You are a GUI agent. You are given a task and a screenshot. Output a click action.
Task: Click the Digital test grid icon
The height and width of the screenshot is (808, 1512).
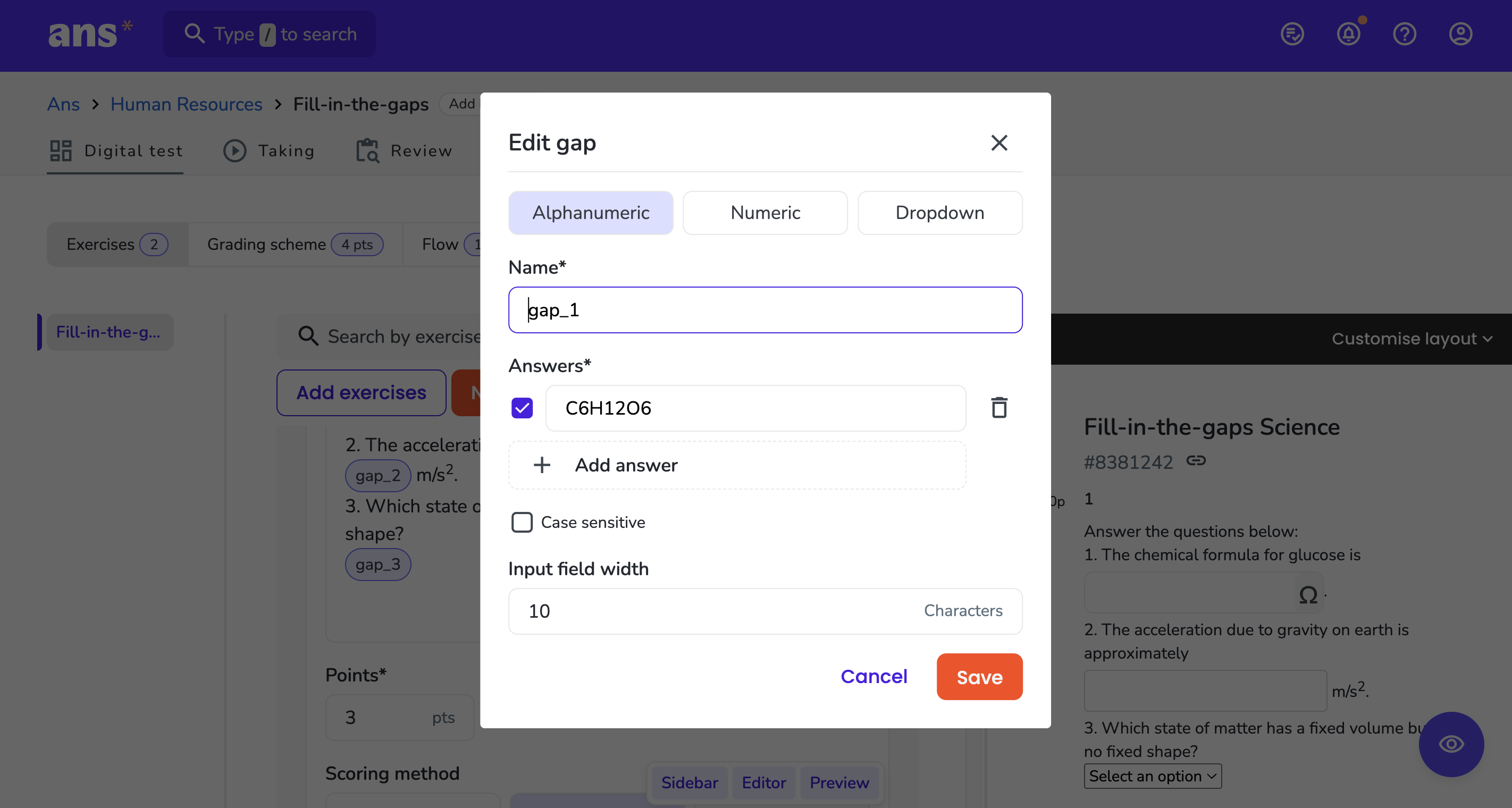[x=61, y=151]
